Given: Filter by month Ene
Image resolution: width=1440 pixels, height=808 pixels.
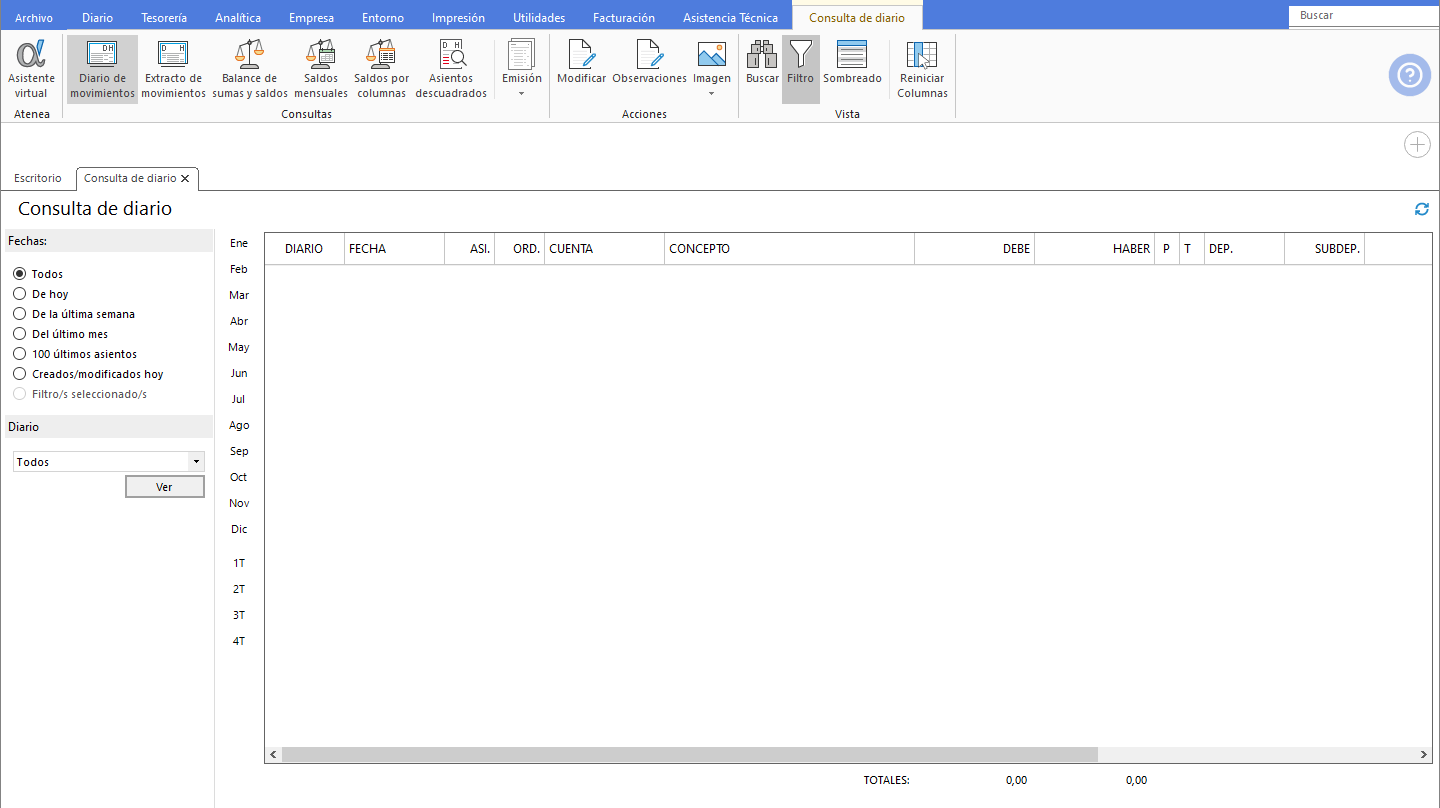Looking at the screenshot, I should click(x=239, y=243).
